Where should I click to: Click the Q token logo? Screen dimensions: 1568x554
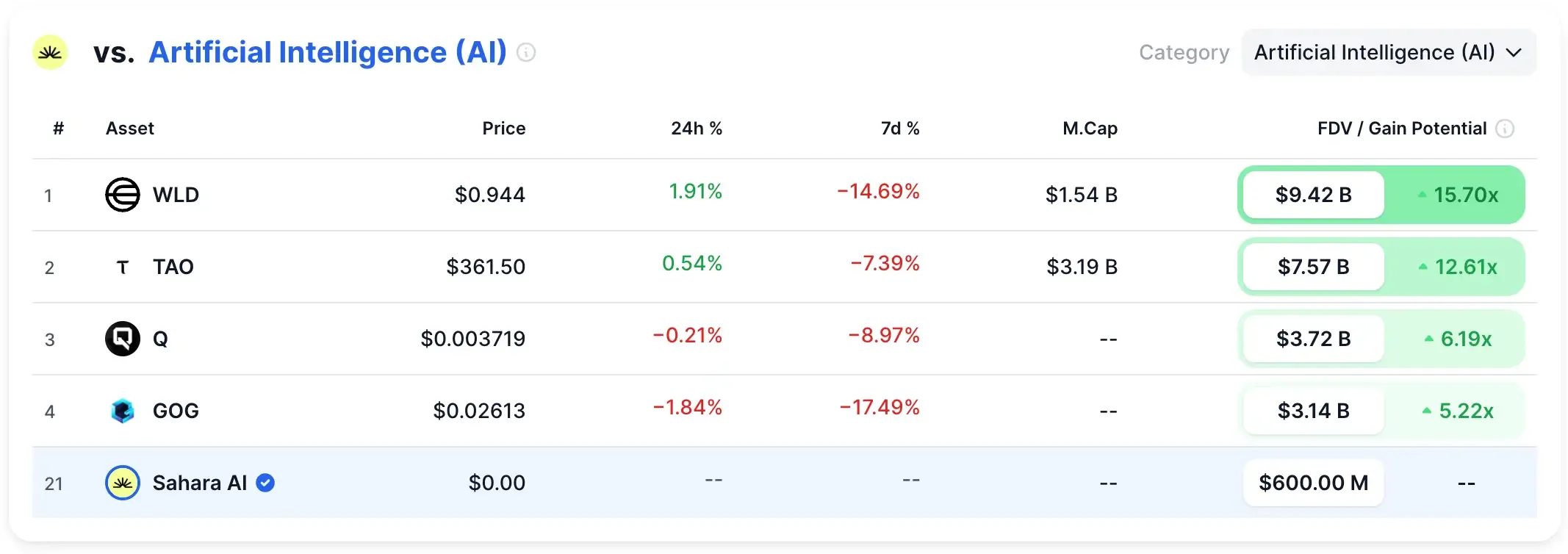123,339
